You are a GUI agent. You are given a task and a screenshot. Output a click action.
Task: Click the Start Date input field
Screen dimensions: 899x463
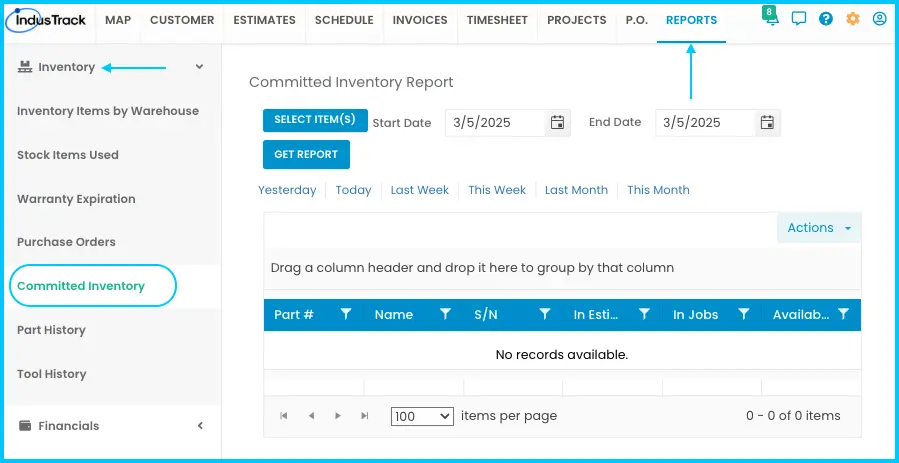[x=495, y=123]
